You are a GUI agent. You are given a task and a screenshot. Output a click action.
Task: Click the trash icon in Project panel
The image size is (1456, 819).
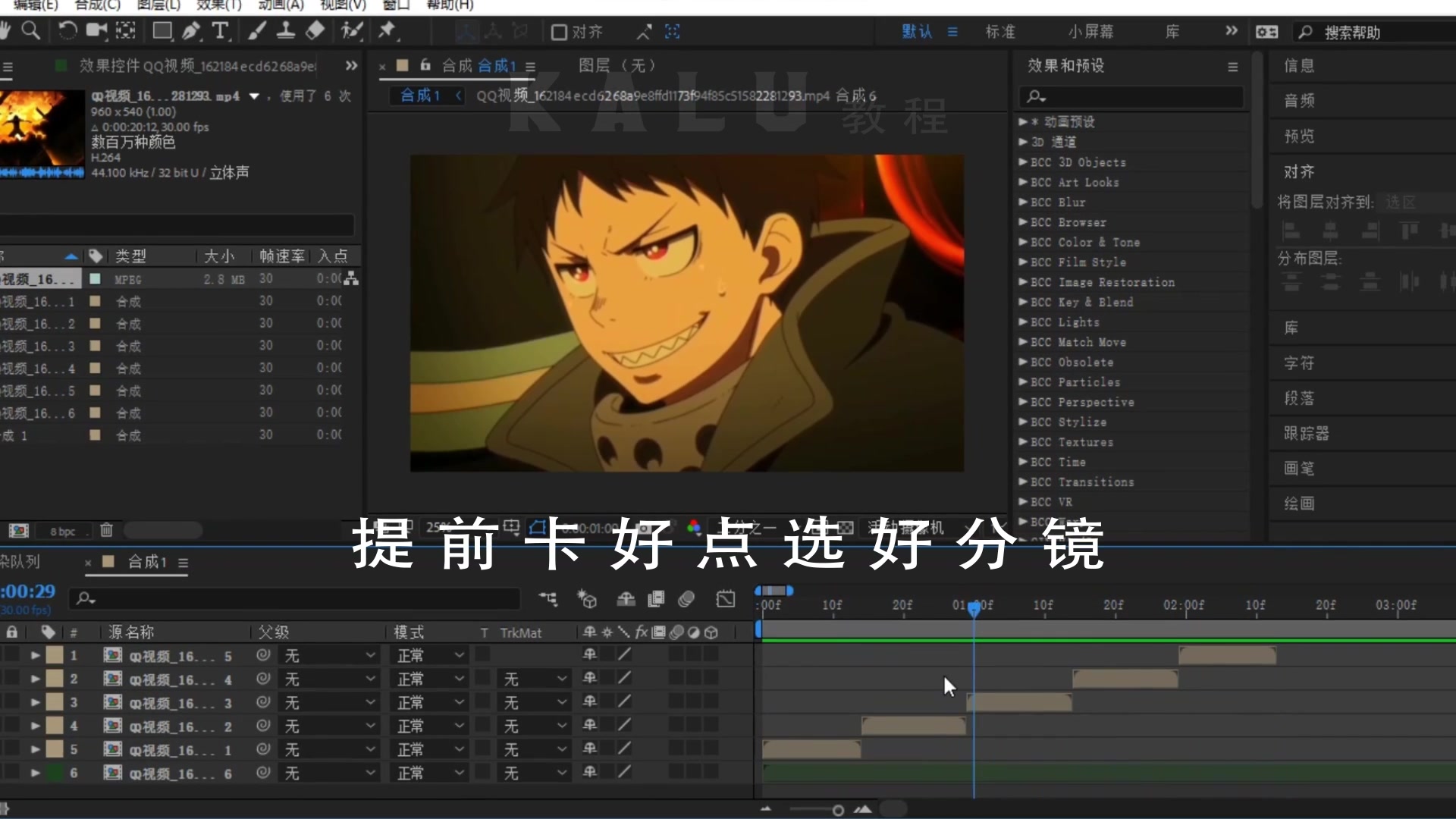[106, 530]
